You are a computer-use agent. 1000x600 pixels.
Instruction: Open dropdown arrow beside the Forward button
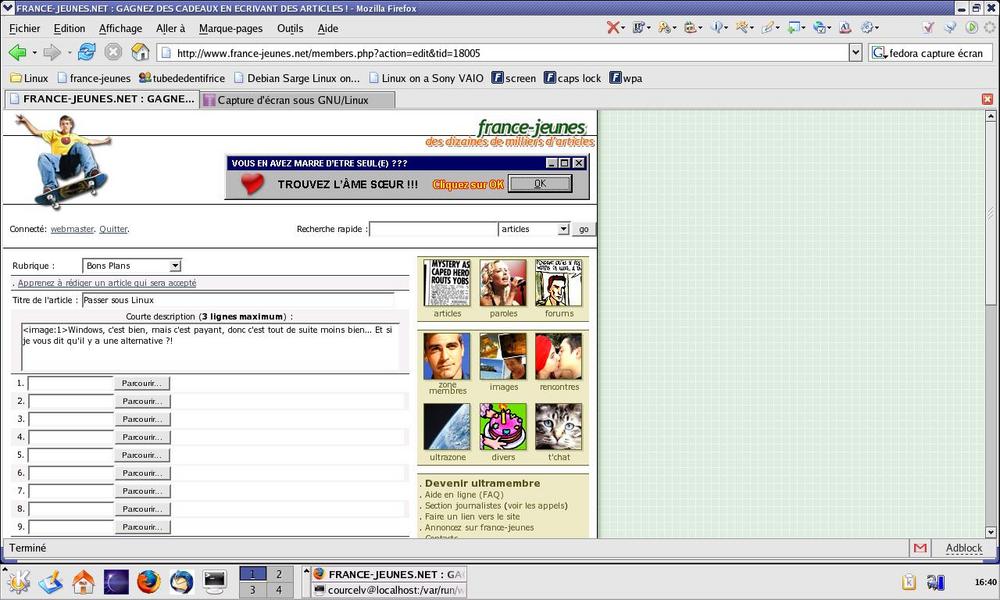tap(69, 53)
